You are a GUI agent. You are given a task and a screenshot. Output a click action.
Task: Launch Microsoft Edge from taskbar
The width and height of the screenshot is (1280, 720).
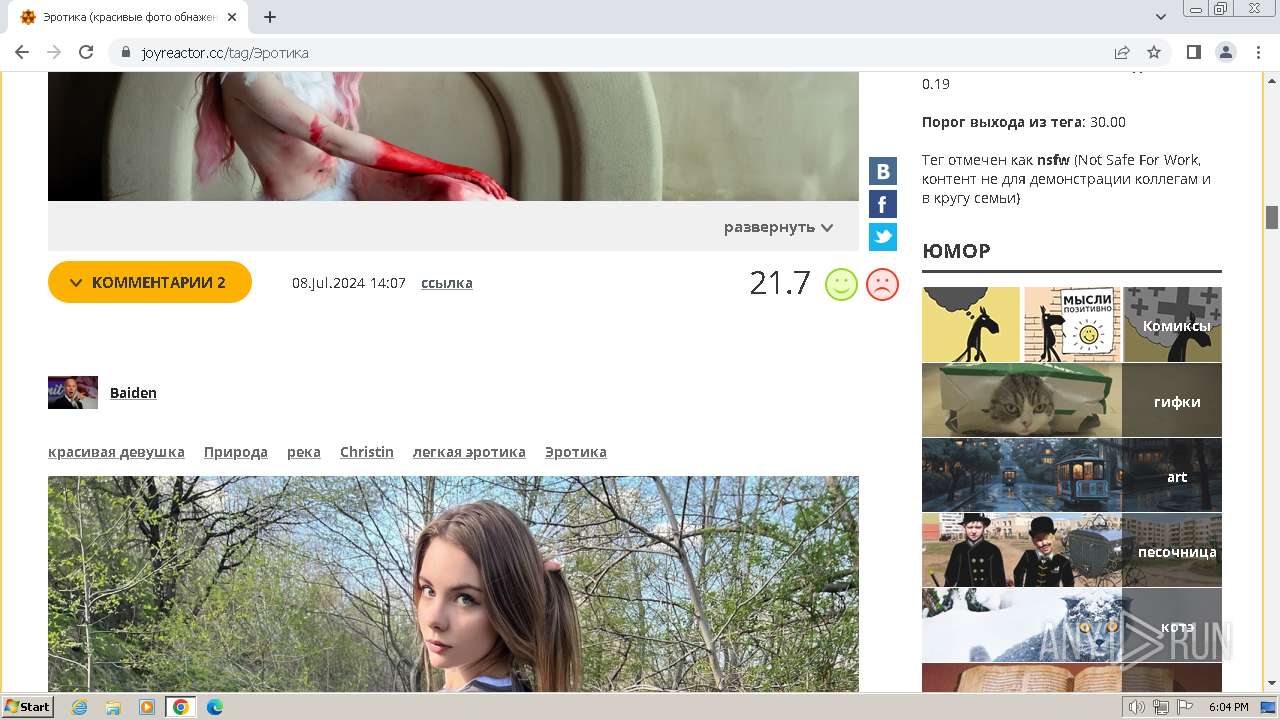(x=214, y=707)
